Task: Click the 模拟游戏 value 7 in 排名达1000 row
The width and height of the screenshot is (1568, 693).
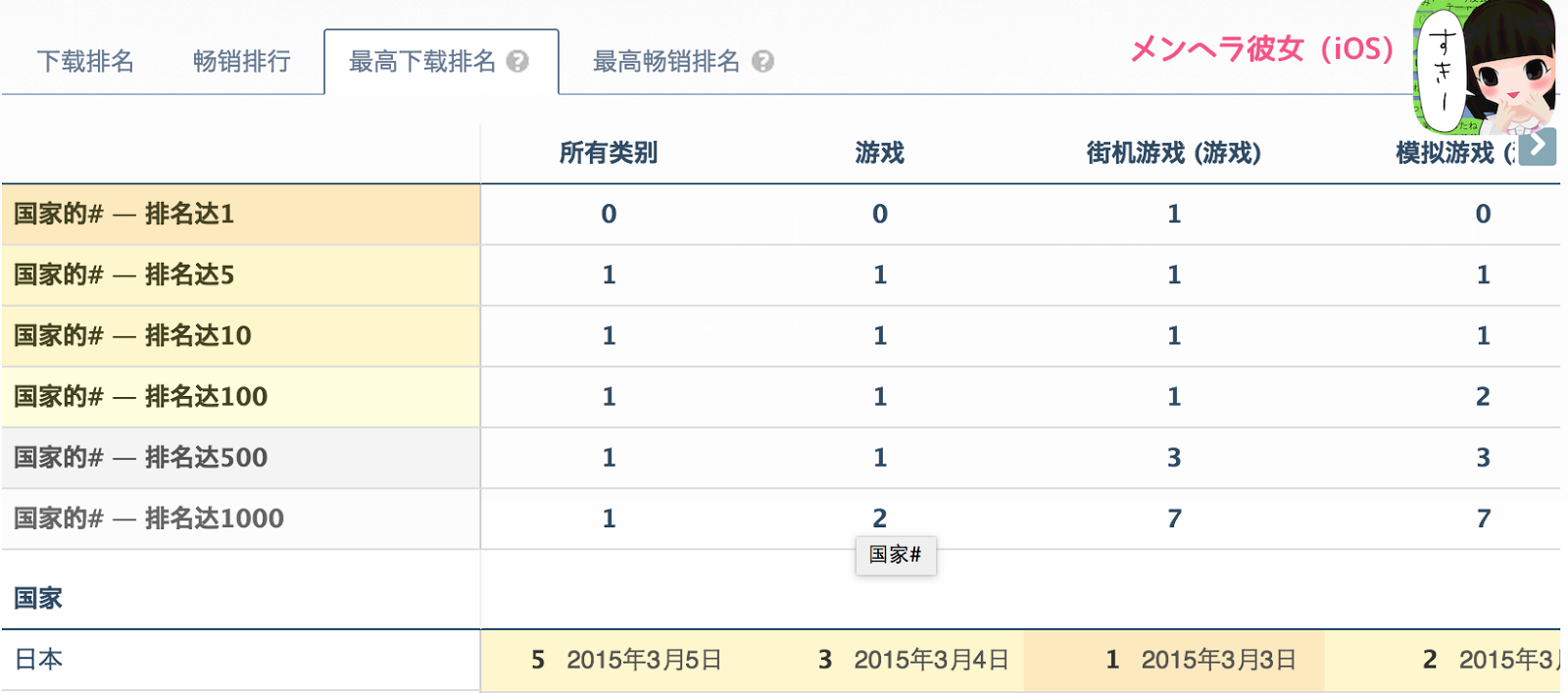Action: click(1483, 518)
